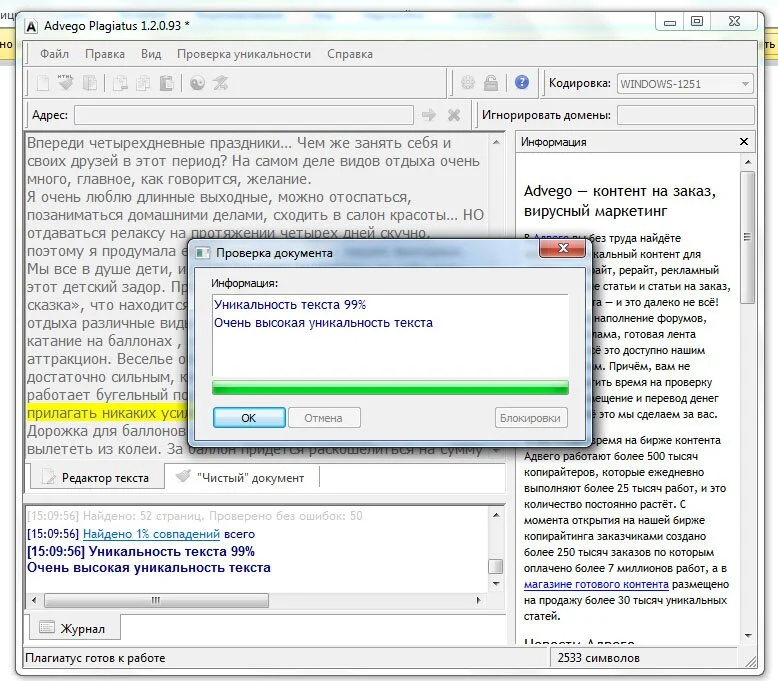Image resolution: width=778 pixels, height=681 pixels.
Task: Click OK in Проверка документа dialog
Action: point(249,418)
